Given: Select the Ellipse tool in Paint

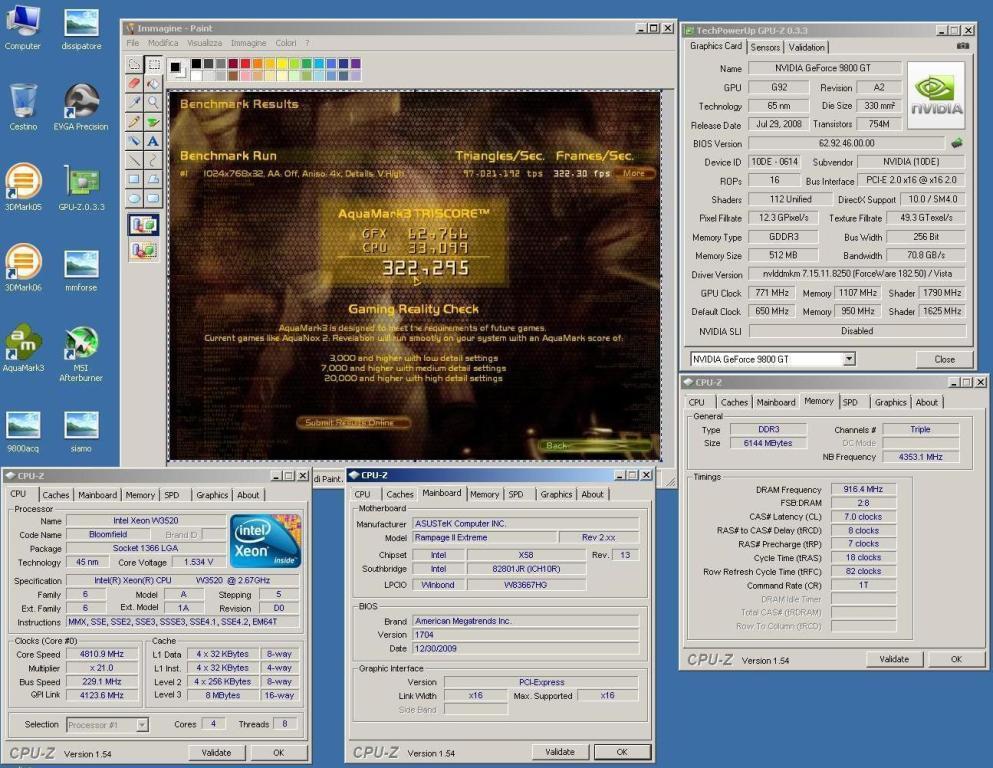Looking at the screenshot, I should click(134, 198).
